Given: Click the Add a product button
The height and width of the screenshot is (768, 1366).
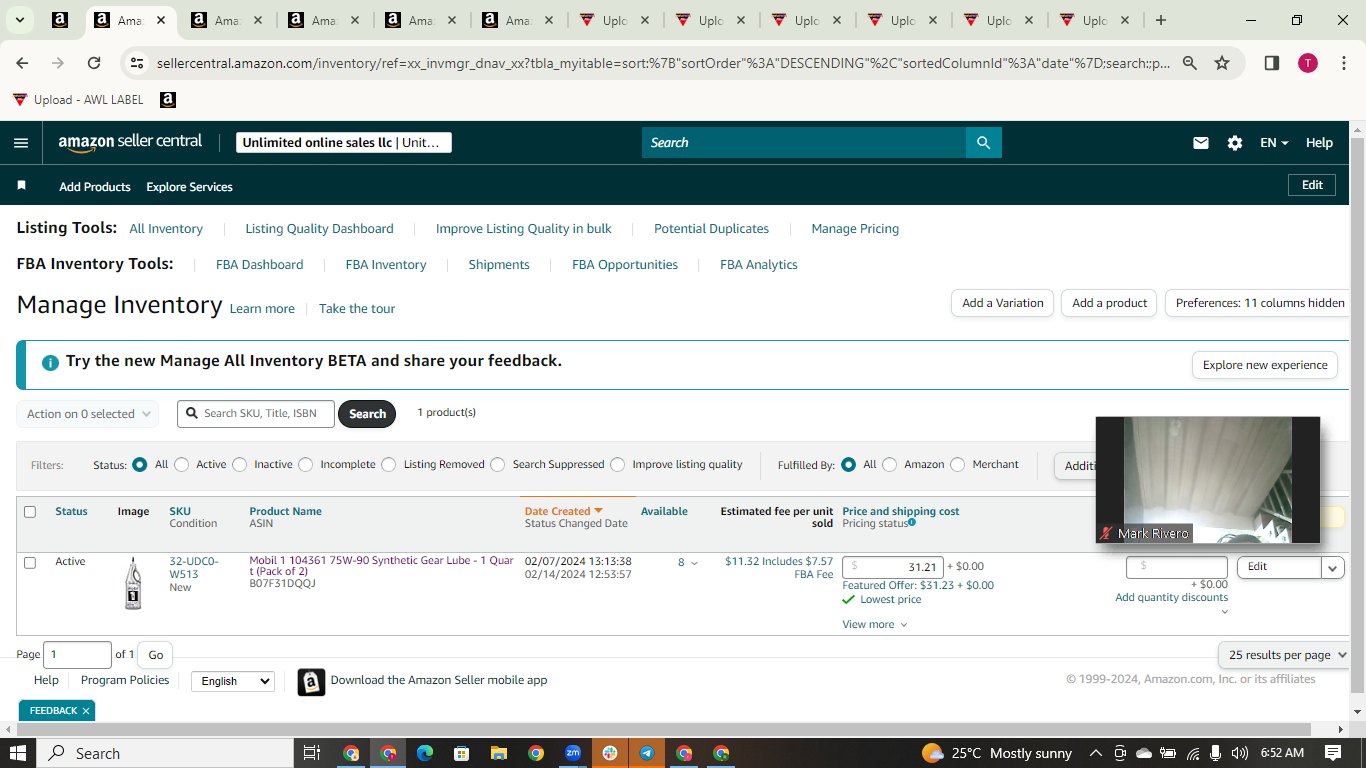Looking at the screenshot, I should tap(1110, 303).
